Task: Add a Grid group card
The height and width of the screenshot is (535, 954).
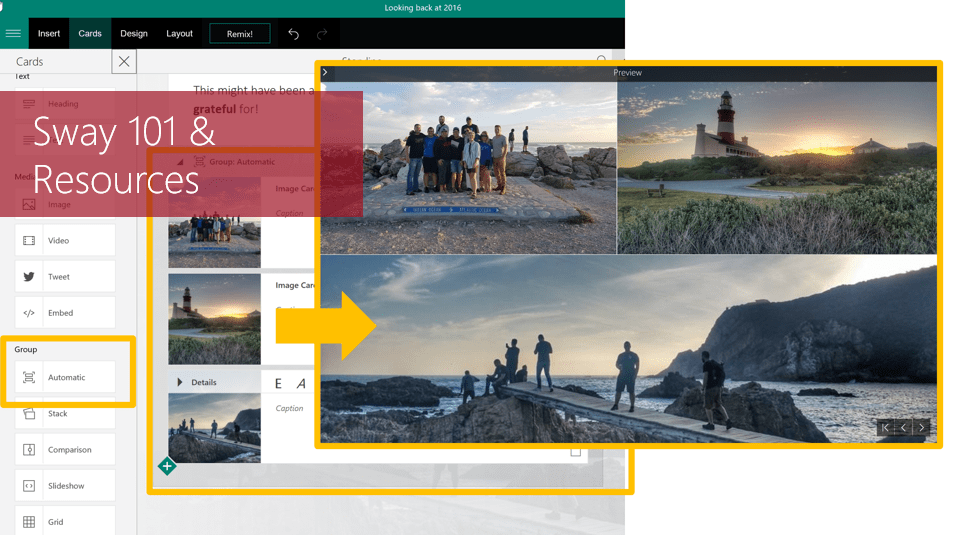Action: coord(65,521)
